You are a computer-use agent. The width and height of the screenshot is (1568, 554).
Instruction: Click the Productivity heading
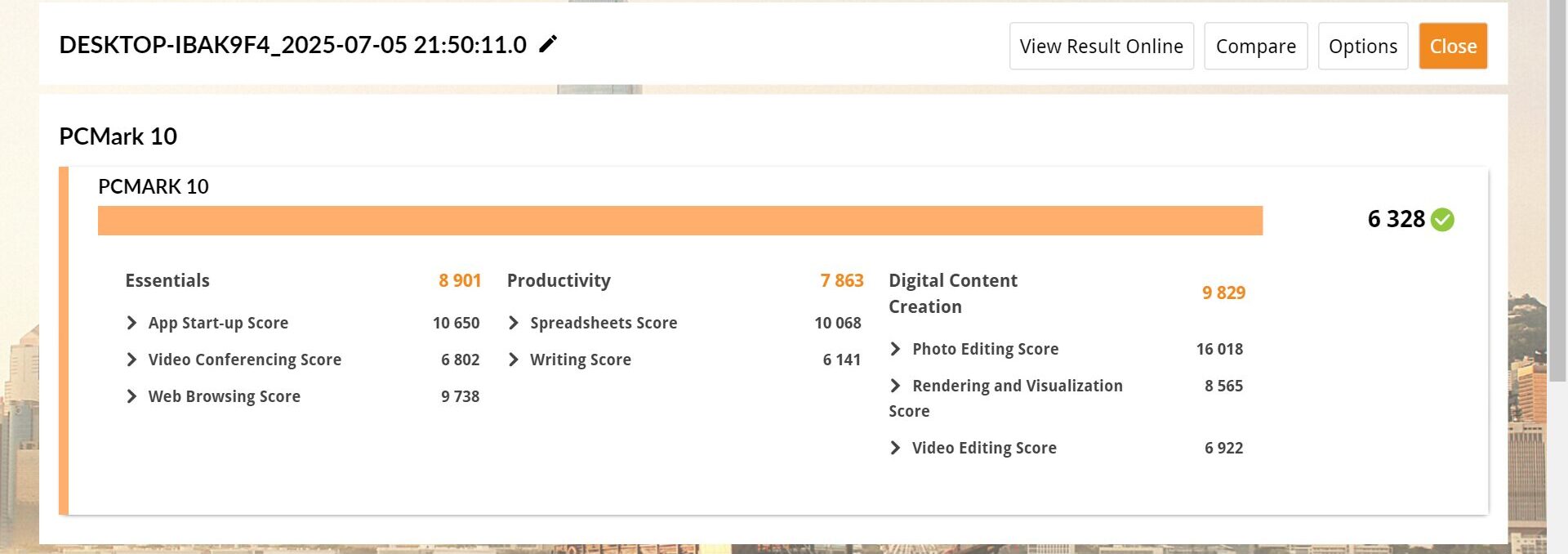559,280
